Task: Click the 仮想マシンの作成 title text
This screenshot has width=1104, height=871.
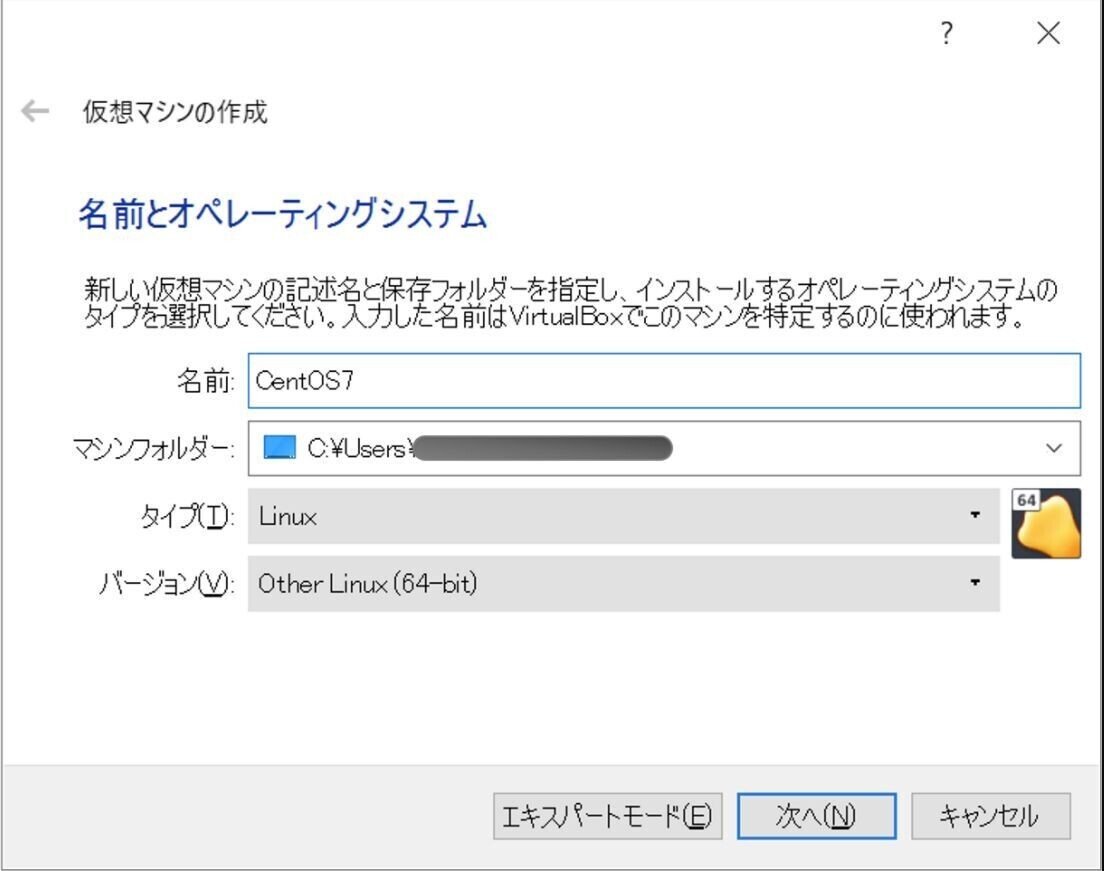Action: pyautogui.click(x=175, y=112)
